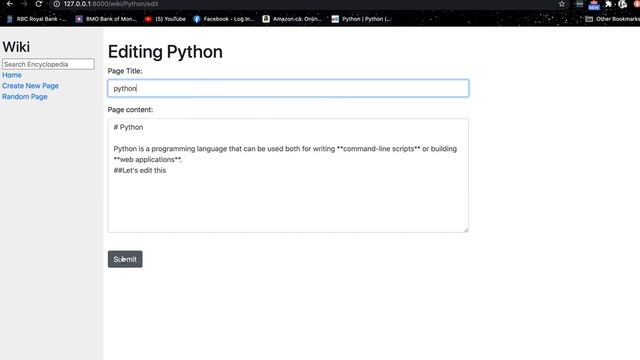This screenshot has width=640, height=360.
Task: Submit the edited page
Action: point(125,259)
